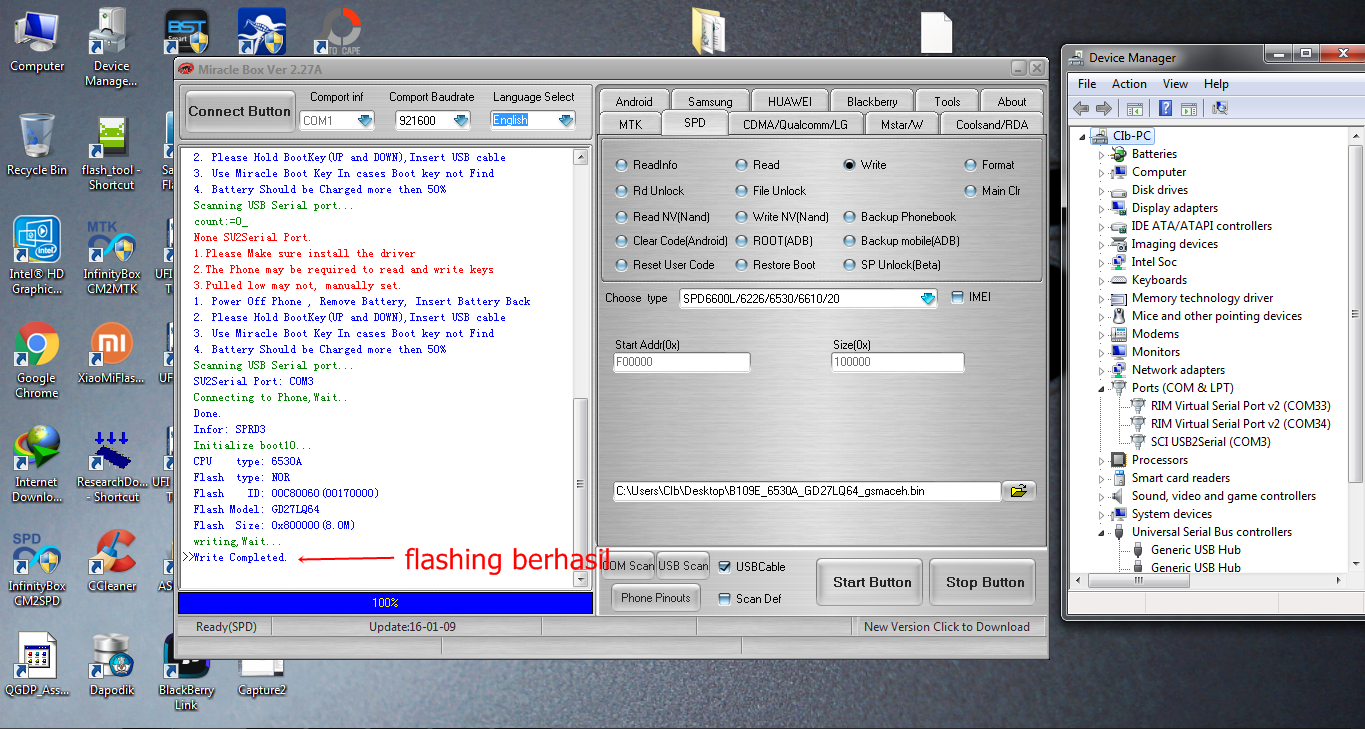Launch the flash_tool shortcut
Screen dimensions: 1365x729
pyautogui.click(x=111, y=153)
